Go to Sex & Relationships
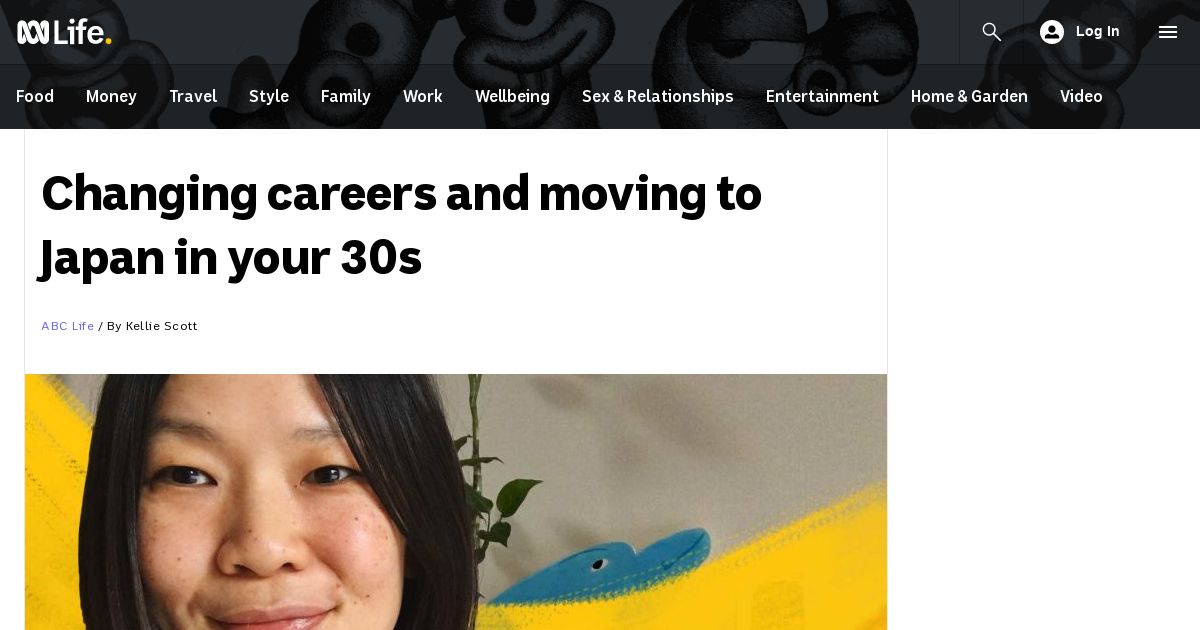This screenshot has height=630, width=1200. point(658,97)
